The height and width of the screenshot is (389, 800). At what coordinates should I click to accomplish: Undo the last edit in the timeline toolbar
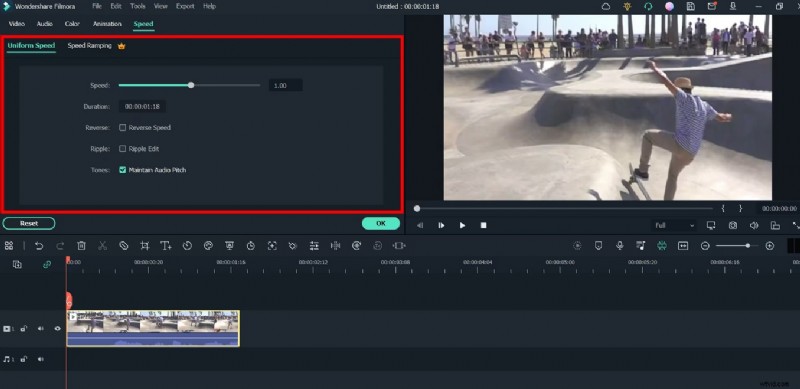(39, 246)
